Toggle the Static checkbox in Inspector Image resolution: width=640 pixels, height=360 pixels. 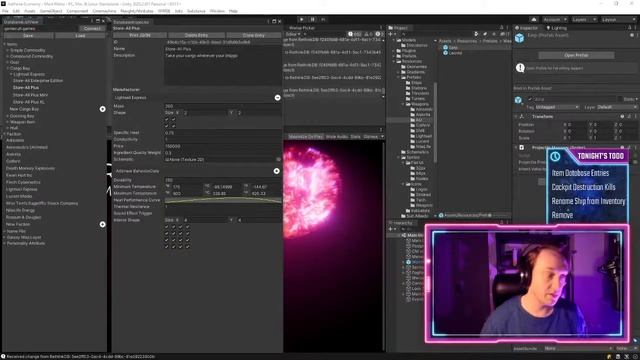tap(619, 99)
